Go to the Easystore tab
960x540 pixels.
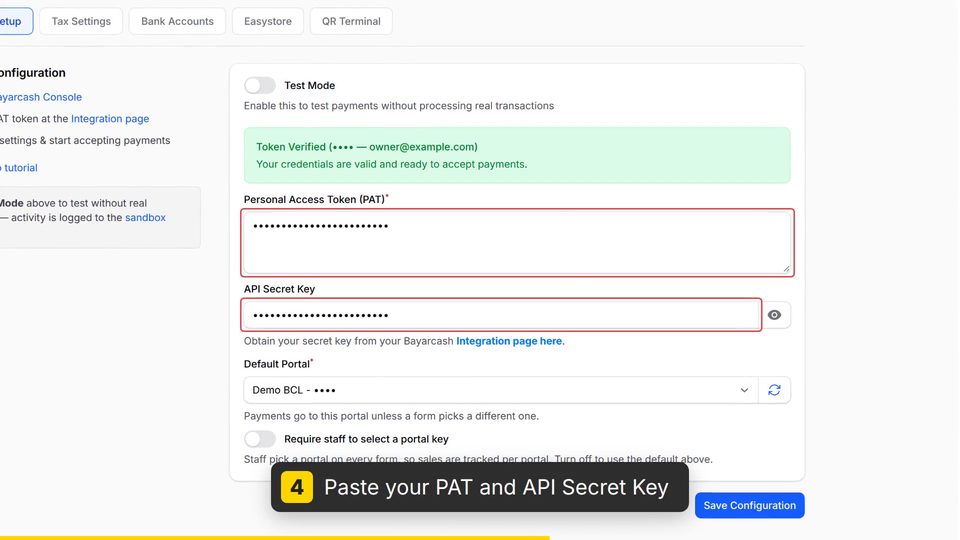[x=268, y=21]
